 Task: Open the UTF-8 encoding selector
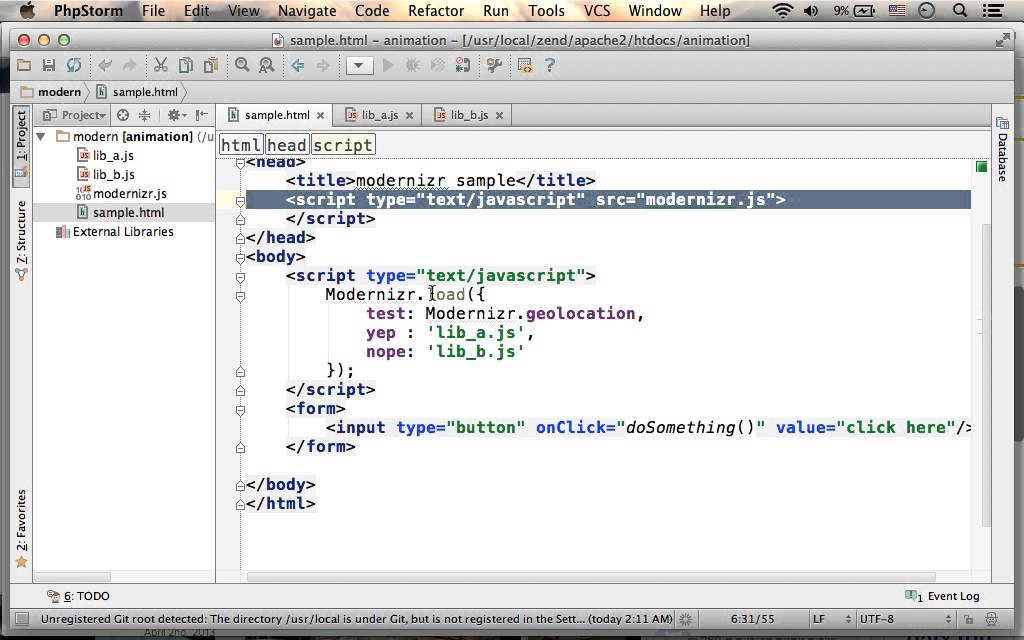pyautogui.click(x=905, y=618)
